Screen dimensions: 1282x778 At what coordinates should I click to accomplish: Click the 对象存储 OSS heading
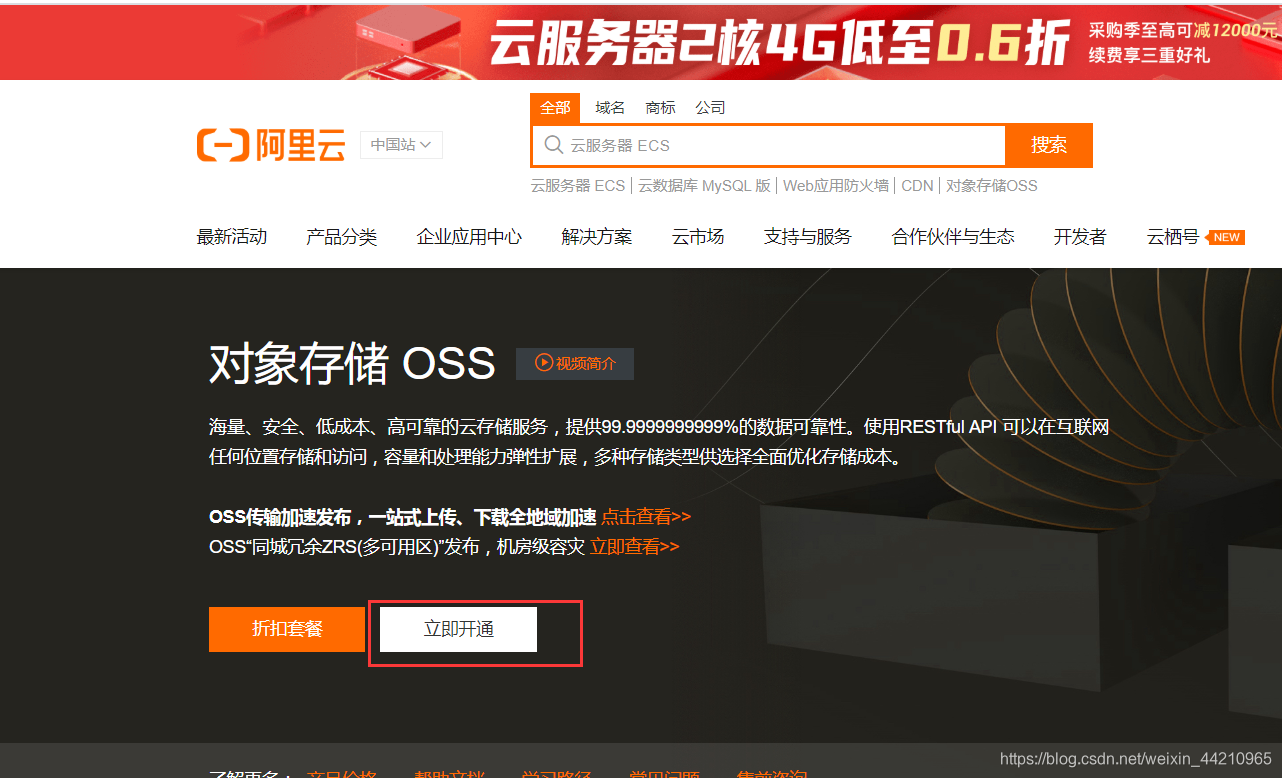point(352,364)
